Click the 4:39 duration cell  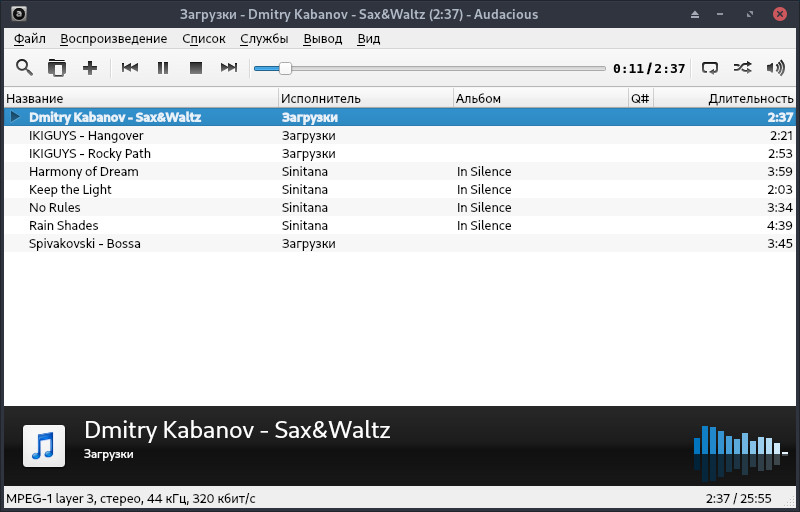click(x=780, y=225)
